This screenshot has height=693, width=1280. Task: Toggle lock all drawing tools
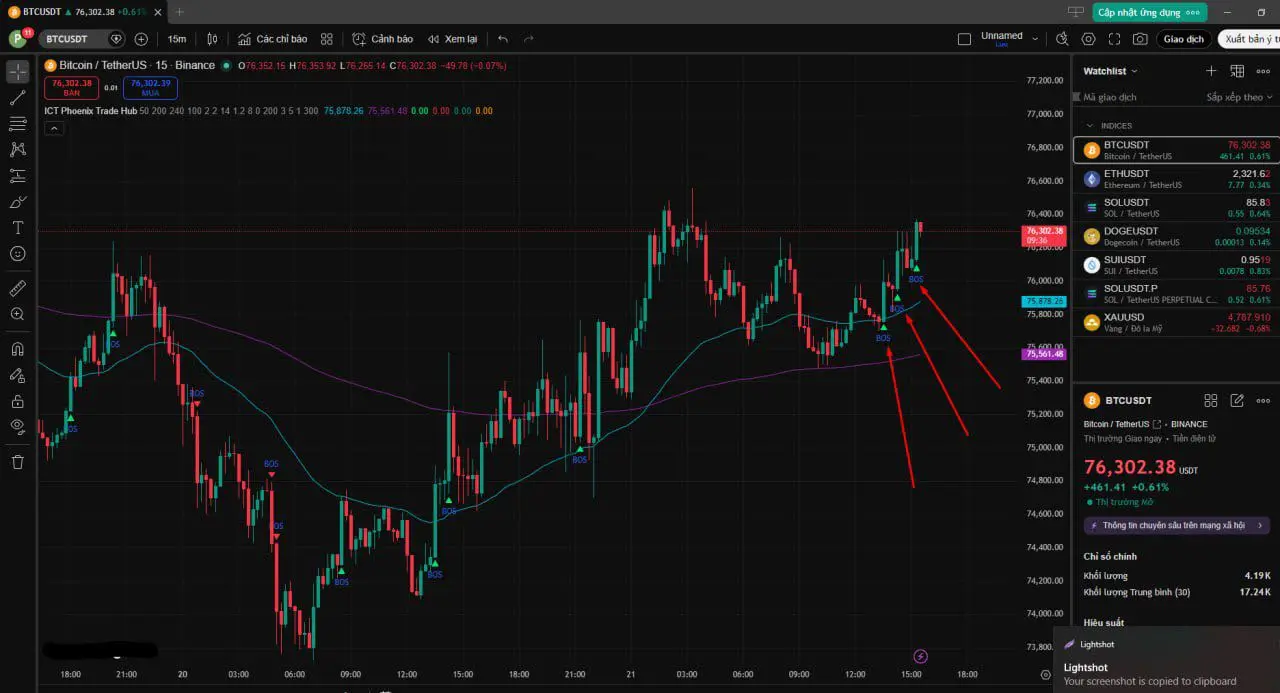pyautogui.click(x=17, y=401)
